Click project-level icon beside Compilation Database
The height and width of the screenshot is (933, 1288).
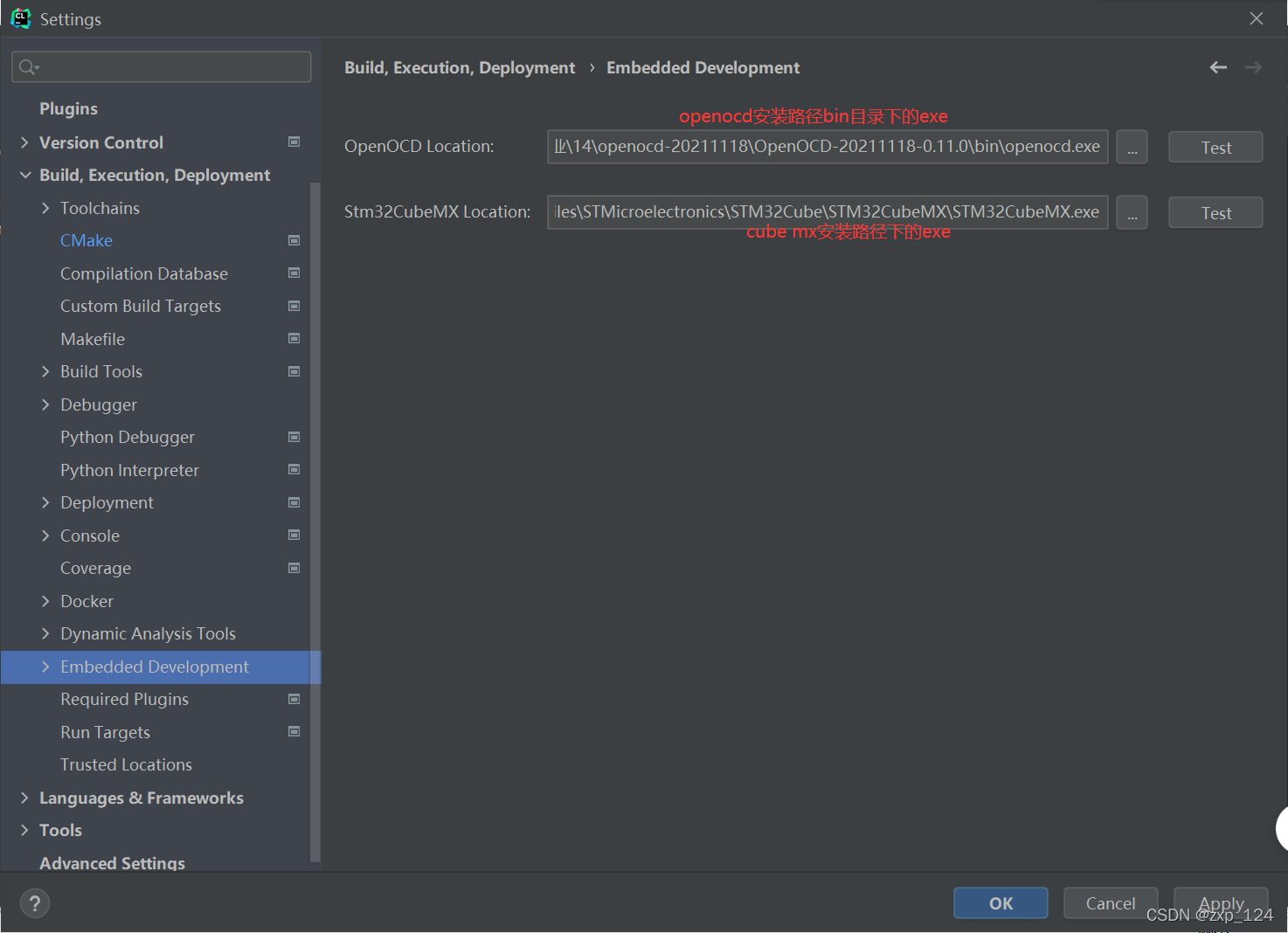(294, 273)
